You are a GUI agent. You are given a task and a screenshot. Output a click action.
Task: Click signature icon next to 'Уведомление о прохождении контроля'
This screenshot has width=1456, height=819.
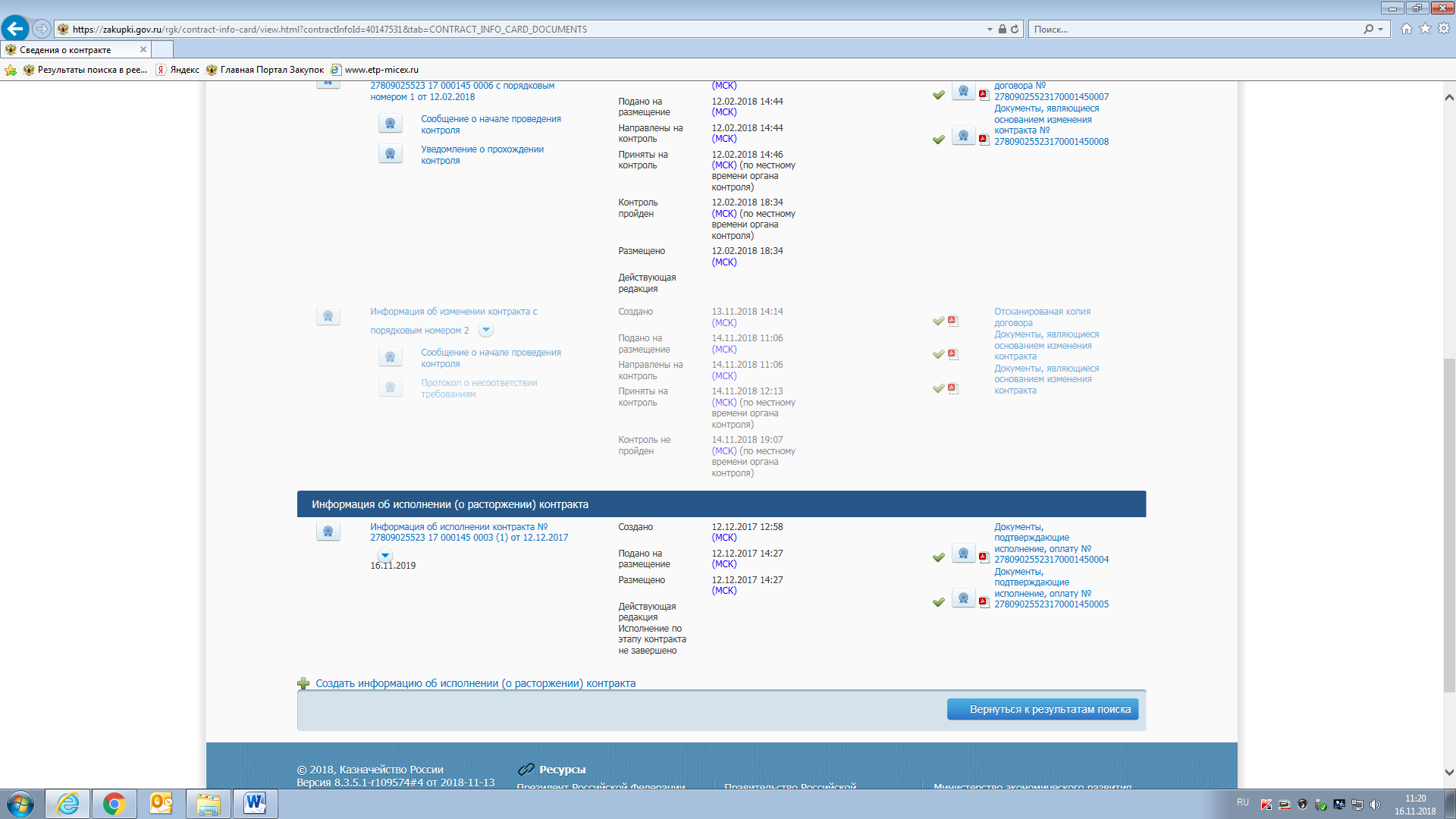[x=390, y=154]
